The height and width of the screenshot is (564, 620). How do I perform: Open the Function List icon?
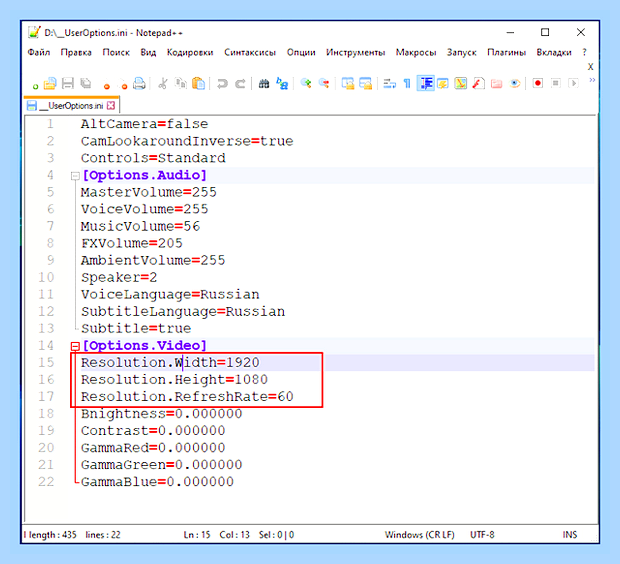pos(478,83)
